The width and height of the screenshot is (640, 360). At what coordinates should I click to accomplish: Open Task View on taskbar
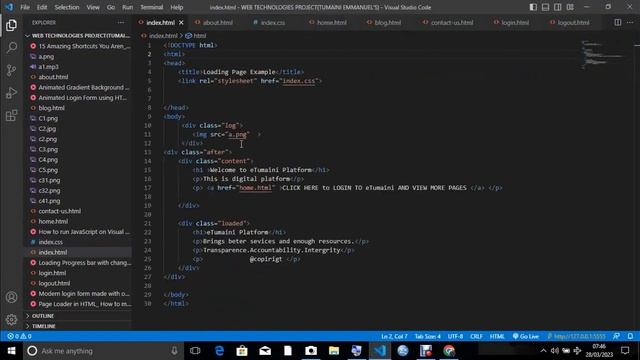(x=195, y=351)
